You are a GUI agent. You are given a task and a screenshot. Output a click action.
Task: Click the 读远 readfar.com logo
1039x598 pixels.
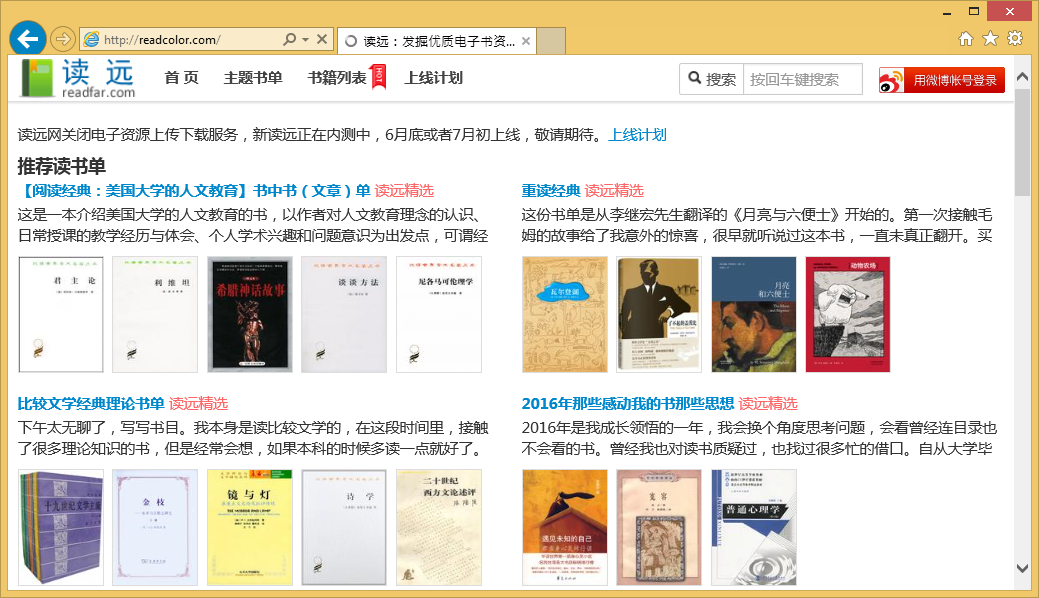point(78,78)
